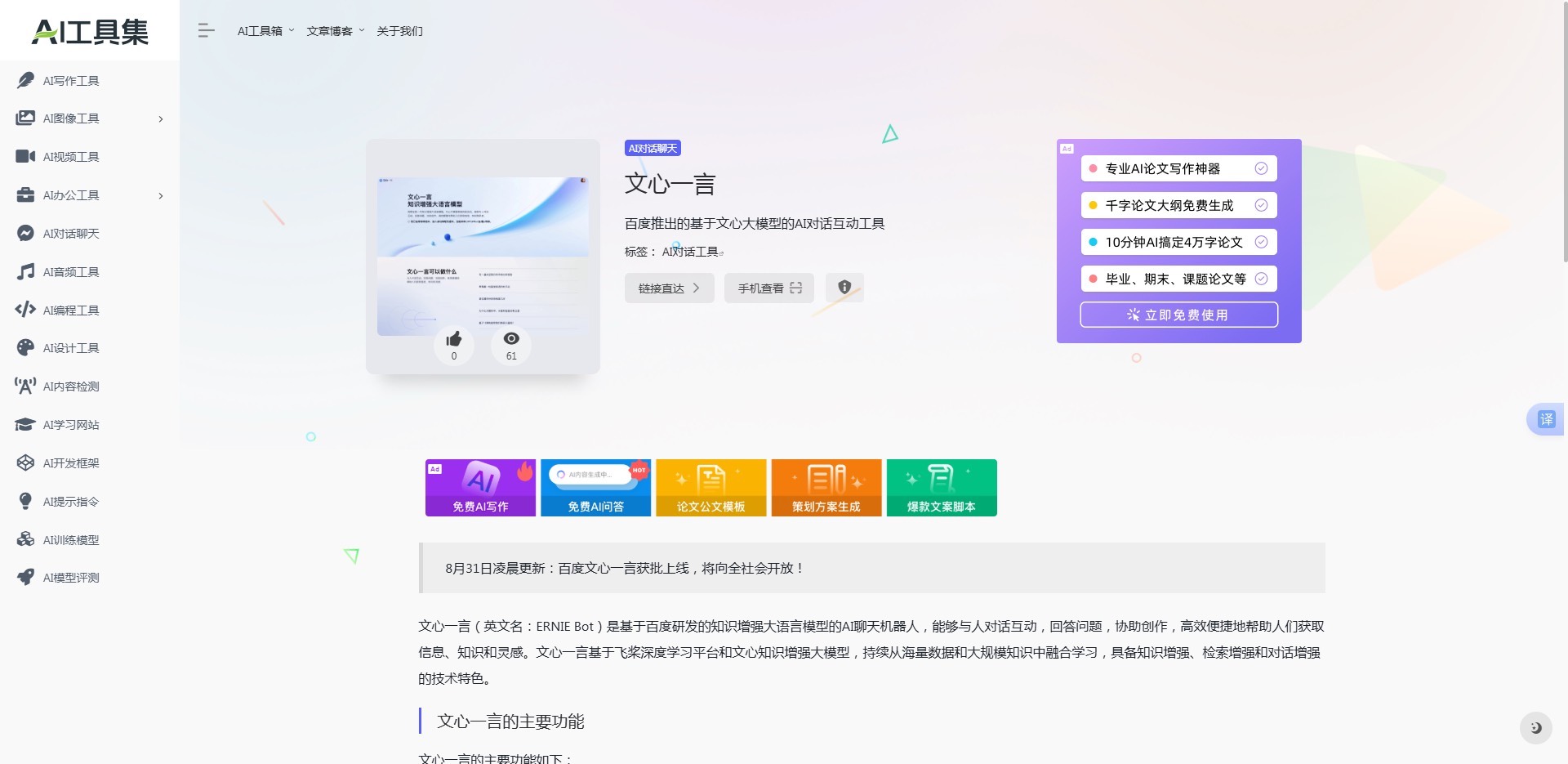Click the 文心一言 website preview screenshot
This screenshot has width=1568, height=764.
pyautogui.click(x=483, y=256)
